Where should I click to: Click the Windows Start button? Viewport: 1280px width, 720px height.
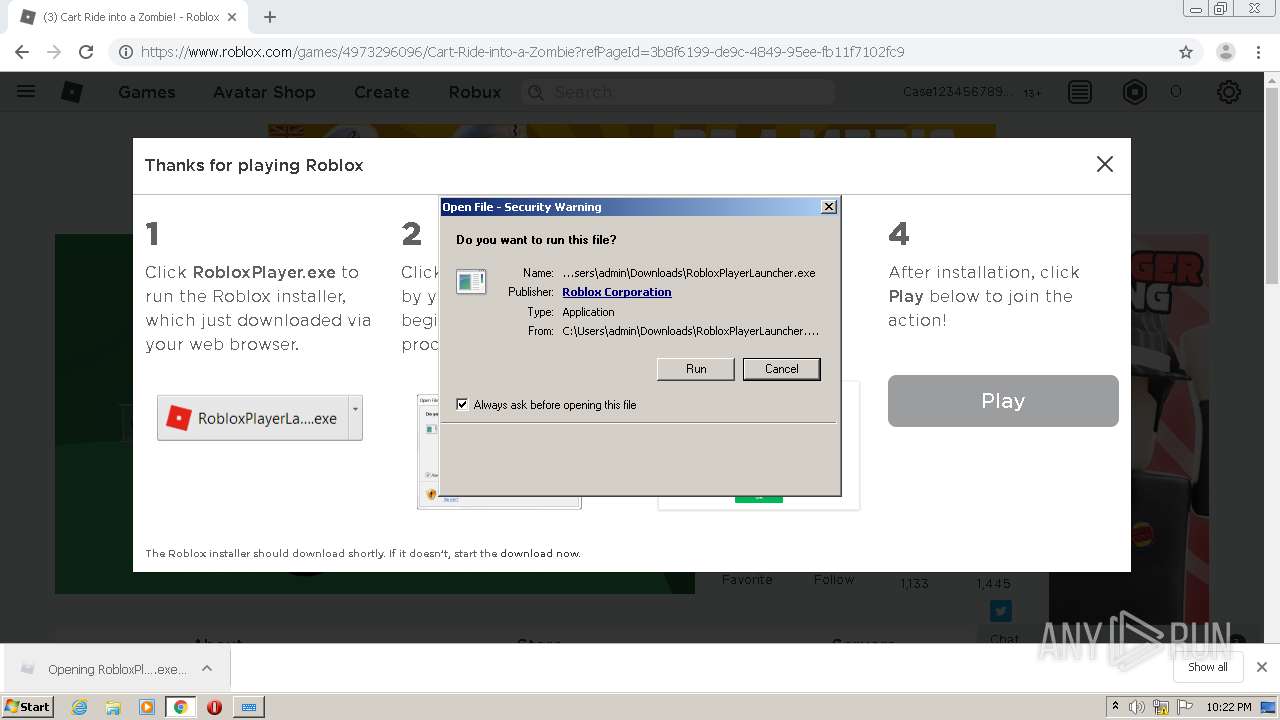pos(28,707)
